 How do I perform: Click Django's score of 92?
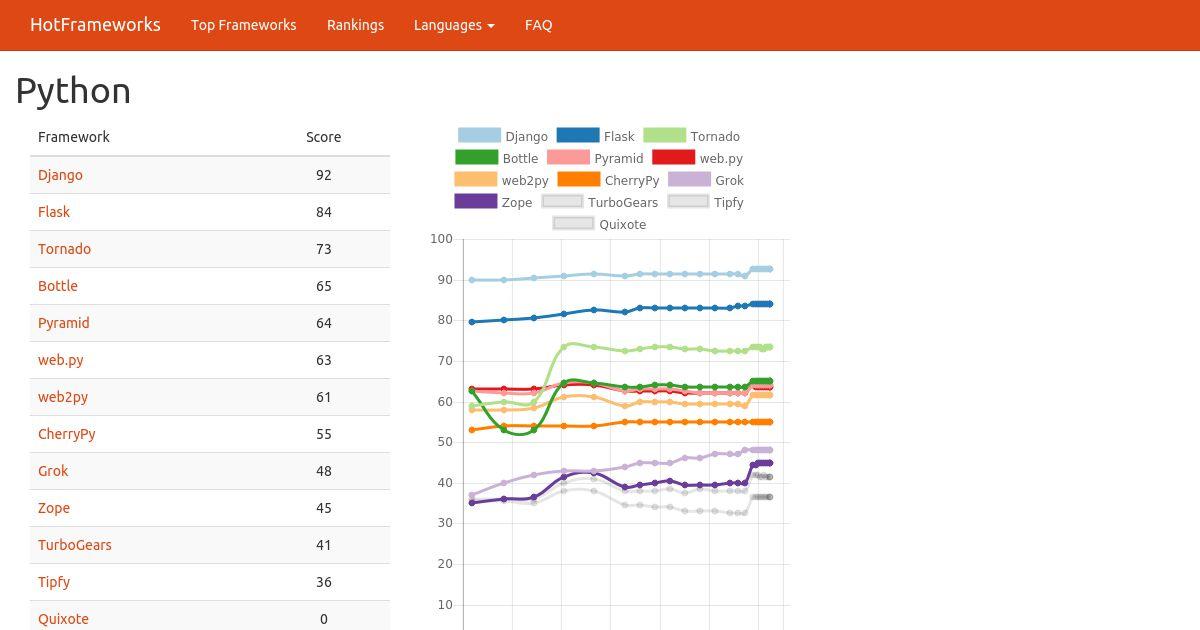pyautogui.click(x=323, y=175)
